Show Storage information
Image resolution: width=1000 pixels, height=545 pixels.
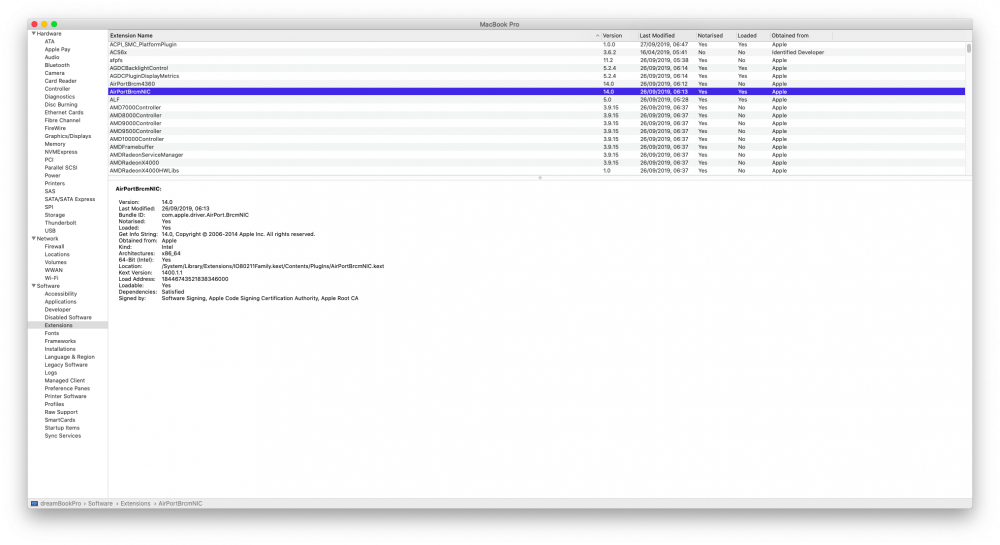(55, 215)
